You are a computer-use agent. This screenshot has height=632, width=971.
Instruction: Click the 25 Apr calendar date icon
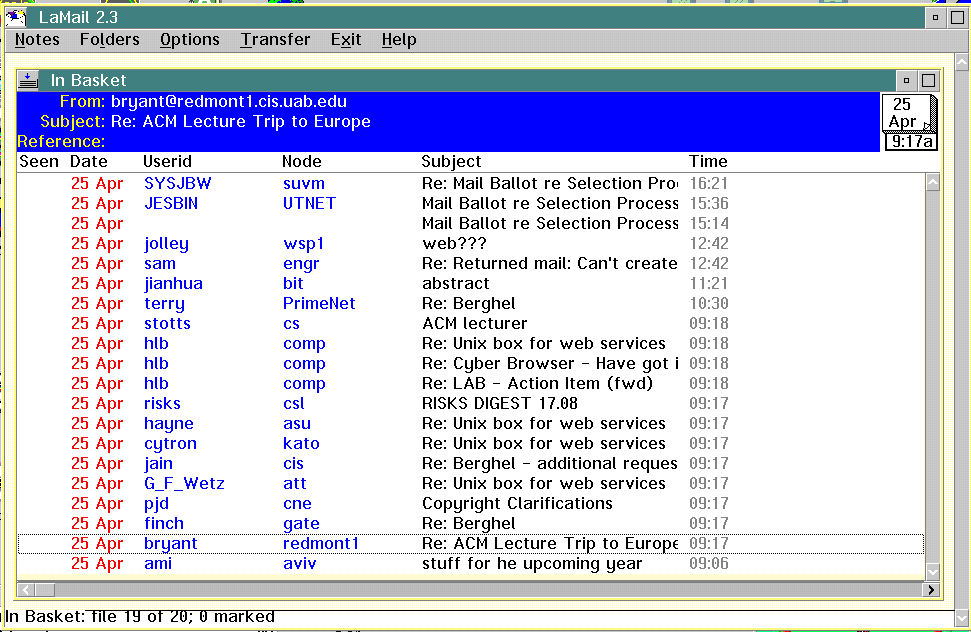[906, 113]
